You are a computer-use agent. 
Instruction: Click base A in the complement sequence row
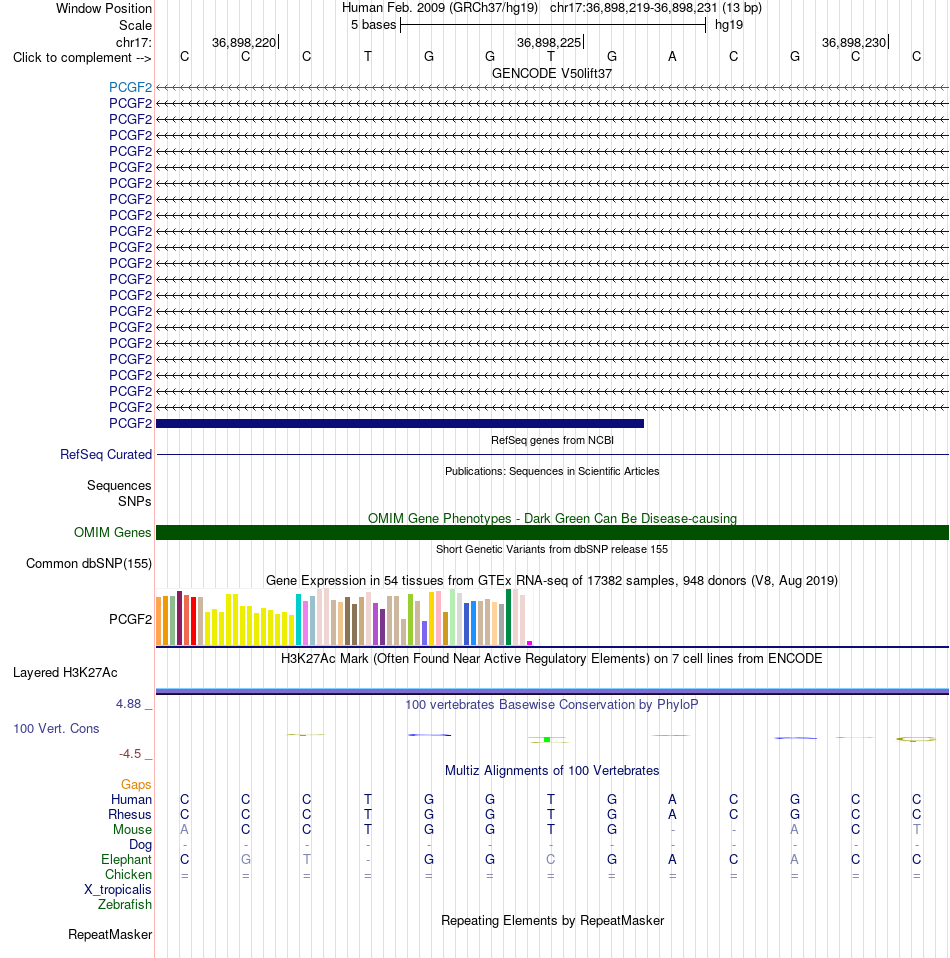(672, 57)
